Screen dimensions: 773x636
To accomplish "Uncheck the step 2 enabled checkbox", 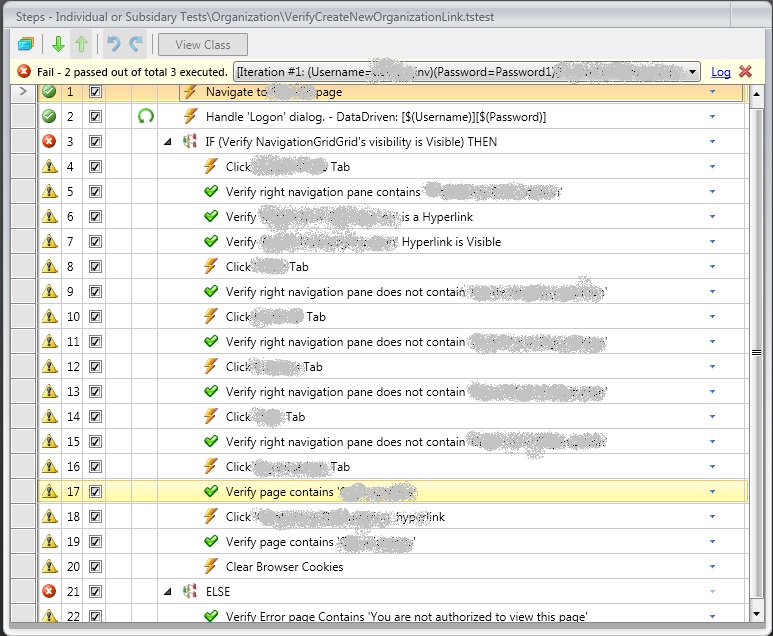I will pos(95,117).
